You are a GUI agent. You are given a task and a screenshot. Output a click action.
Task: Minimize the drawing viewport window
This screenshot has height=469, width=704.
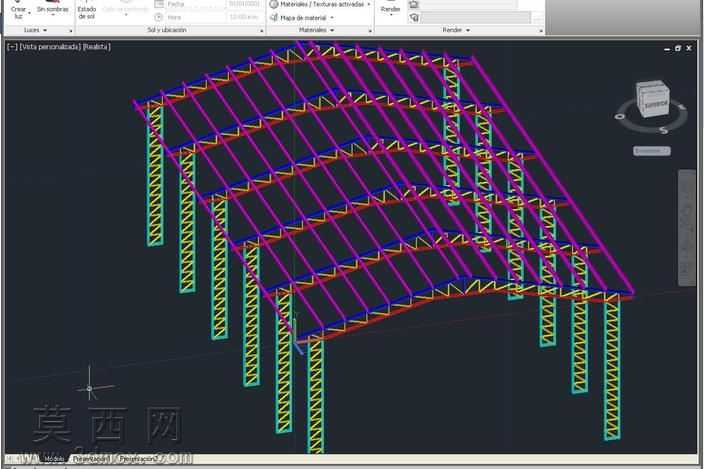(667, 48)
